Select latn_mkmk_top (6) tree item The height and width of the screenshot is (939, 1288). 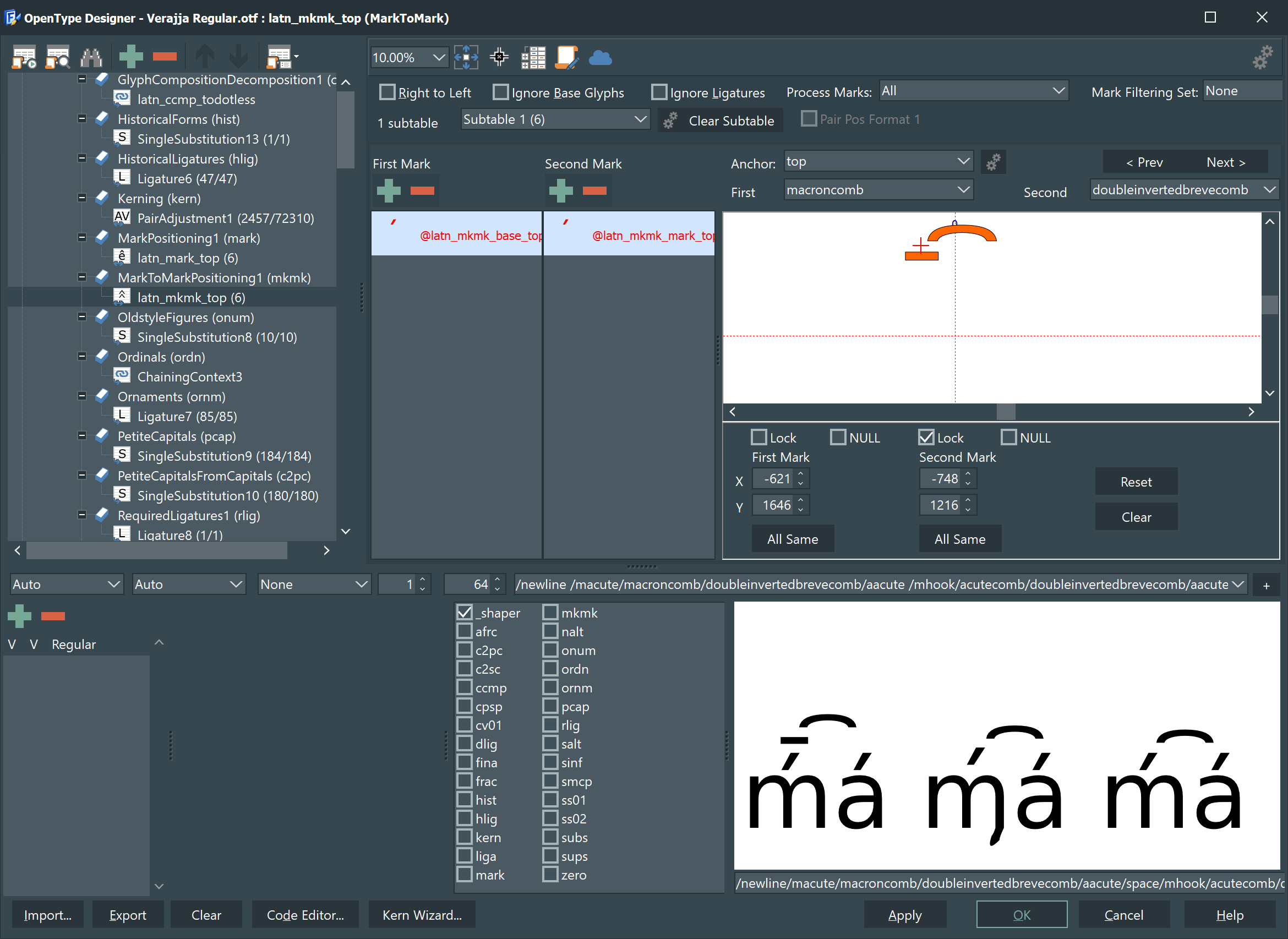tap(191, 297)
